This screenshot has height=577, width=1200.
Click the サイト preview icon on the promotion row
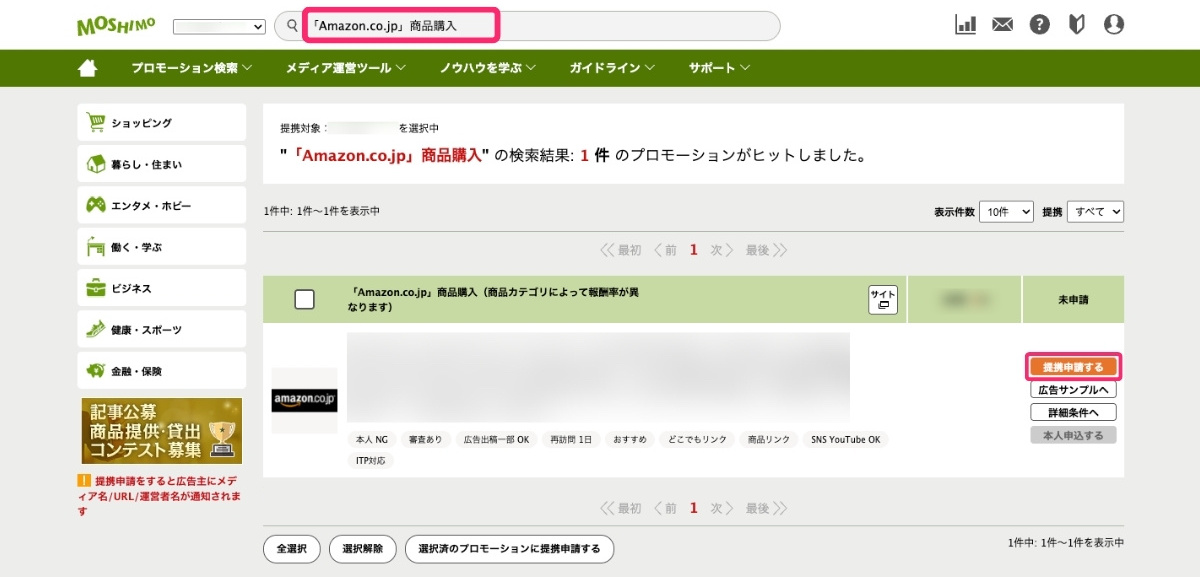882,298
